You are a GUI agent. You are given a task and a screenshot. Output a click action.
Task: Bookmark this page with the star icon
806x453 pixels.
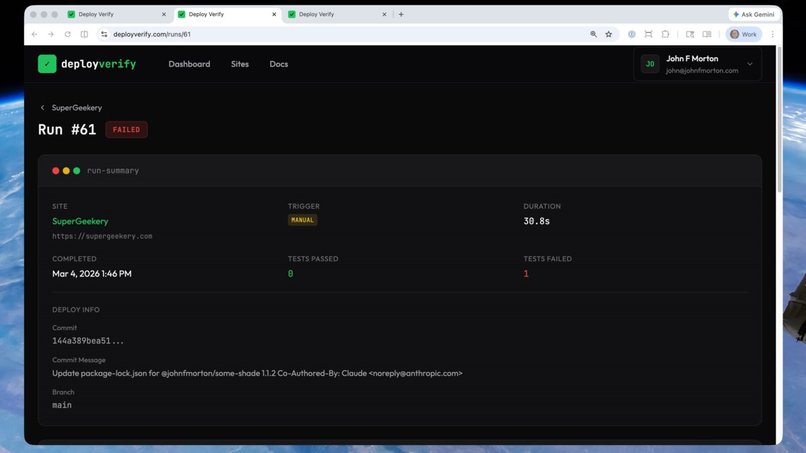coord(609,34)
